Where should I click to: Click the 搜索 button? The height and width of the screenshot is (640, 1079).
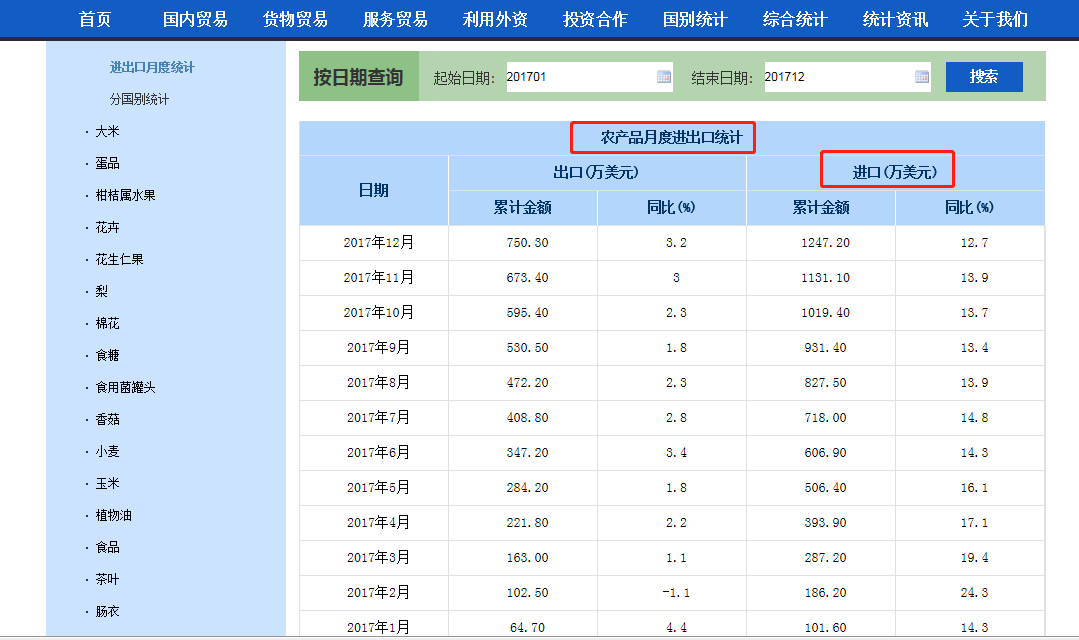tap(984, 76)
